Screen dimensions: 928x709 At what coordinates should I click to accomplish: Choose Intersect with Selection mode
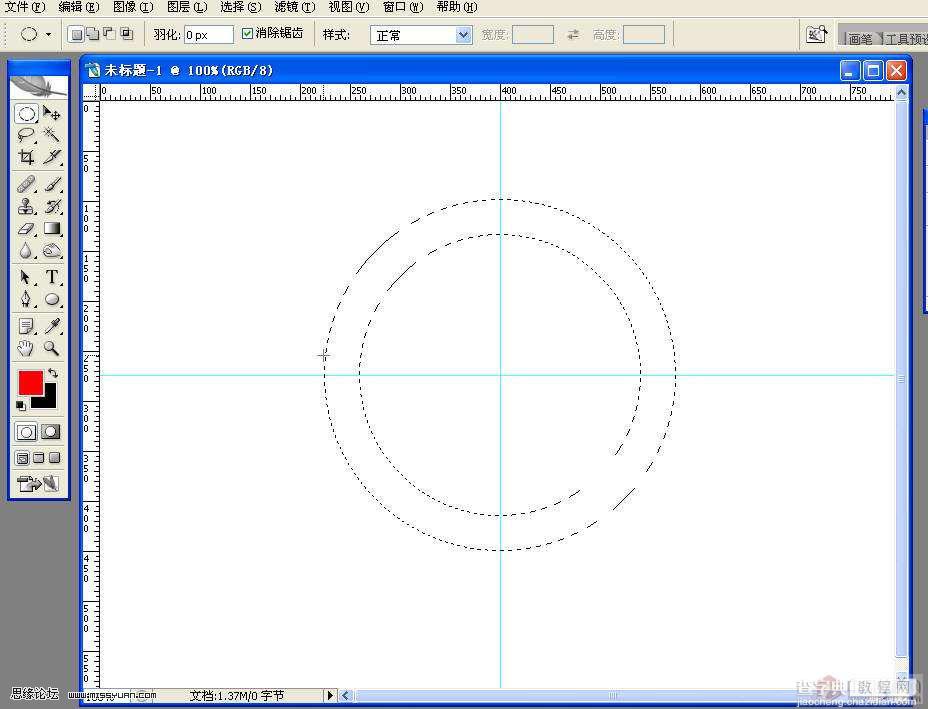(127, 34)
